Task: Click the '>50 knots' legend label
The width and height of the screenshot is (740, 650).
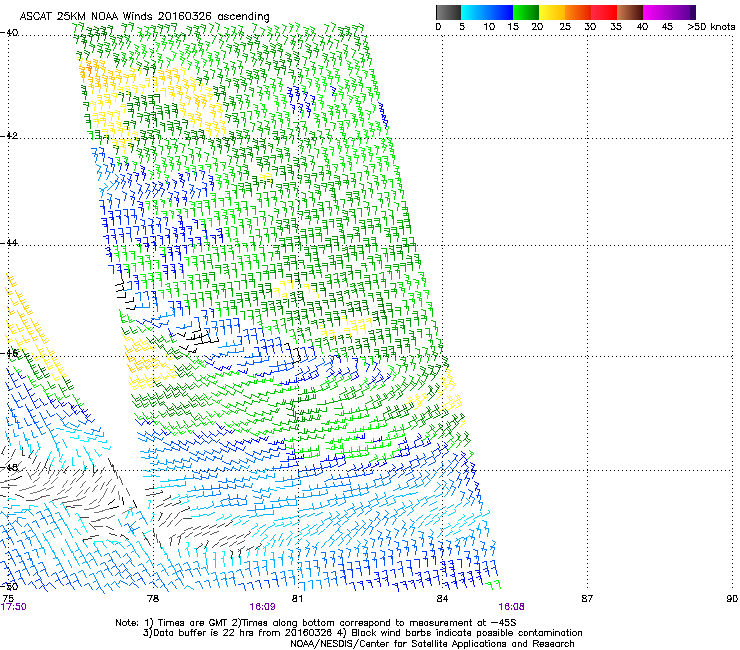Action: tap(711, 27)
